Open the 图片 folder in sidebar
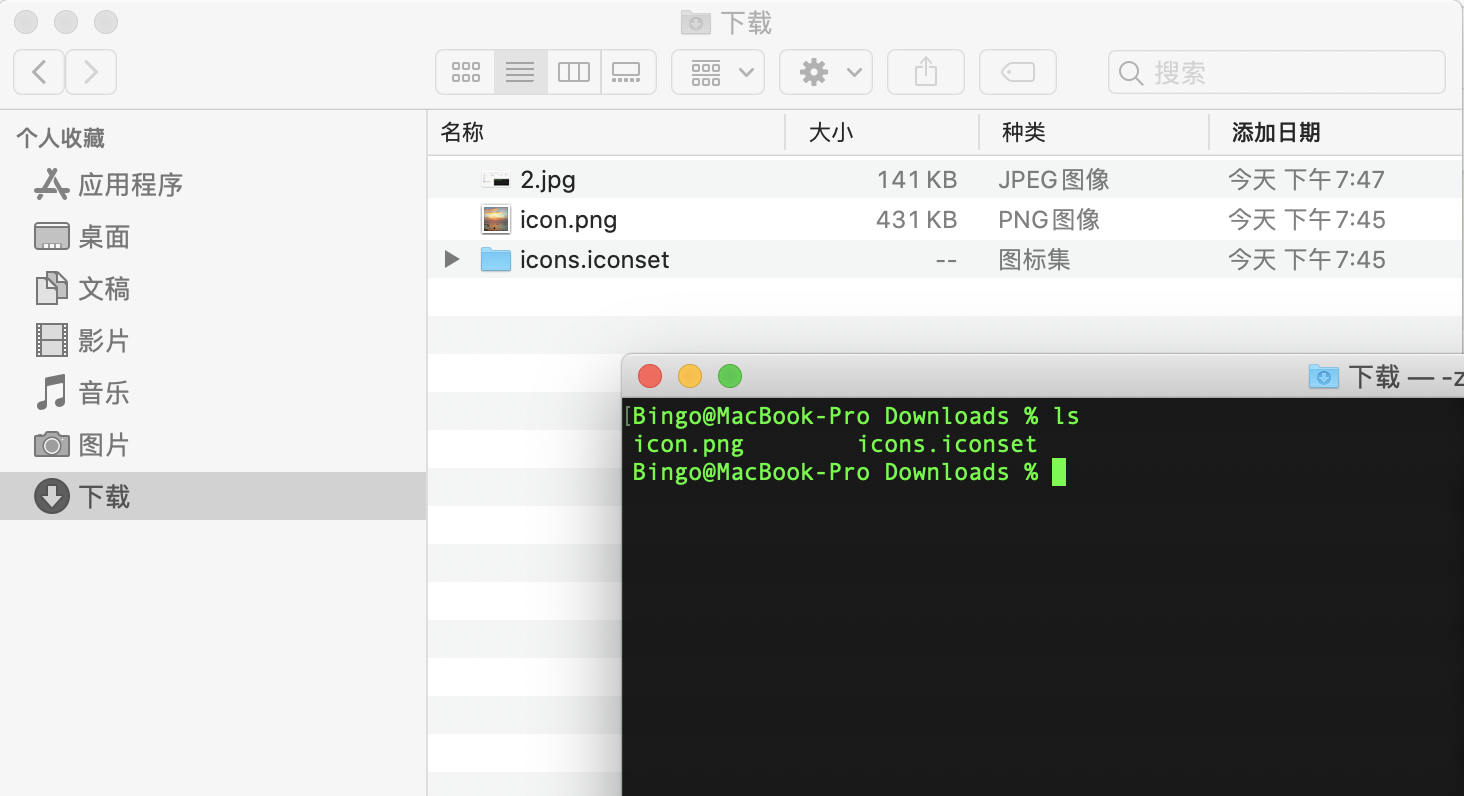The width and height of the screenshot is (1464, 796). pos(103,444)
